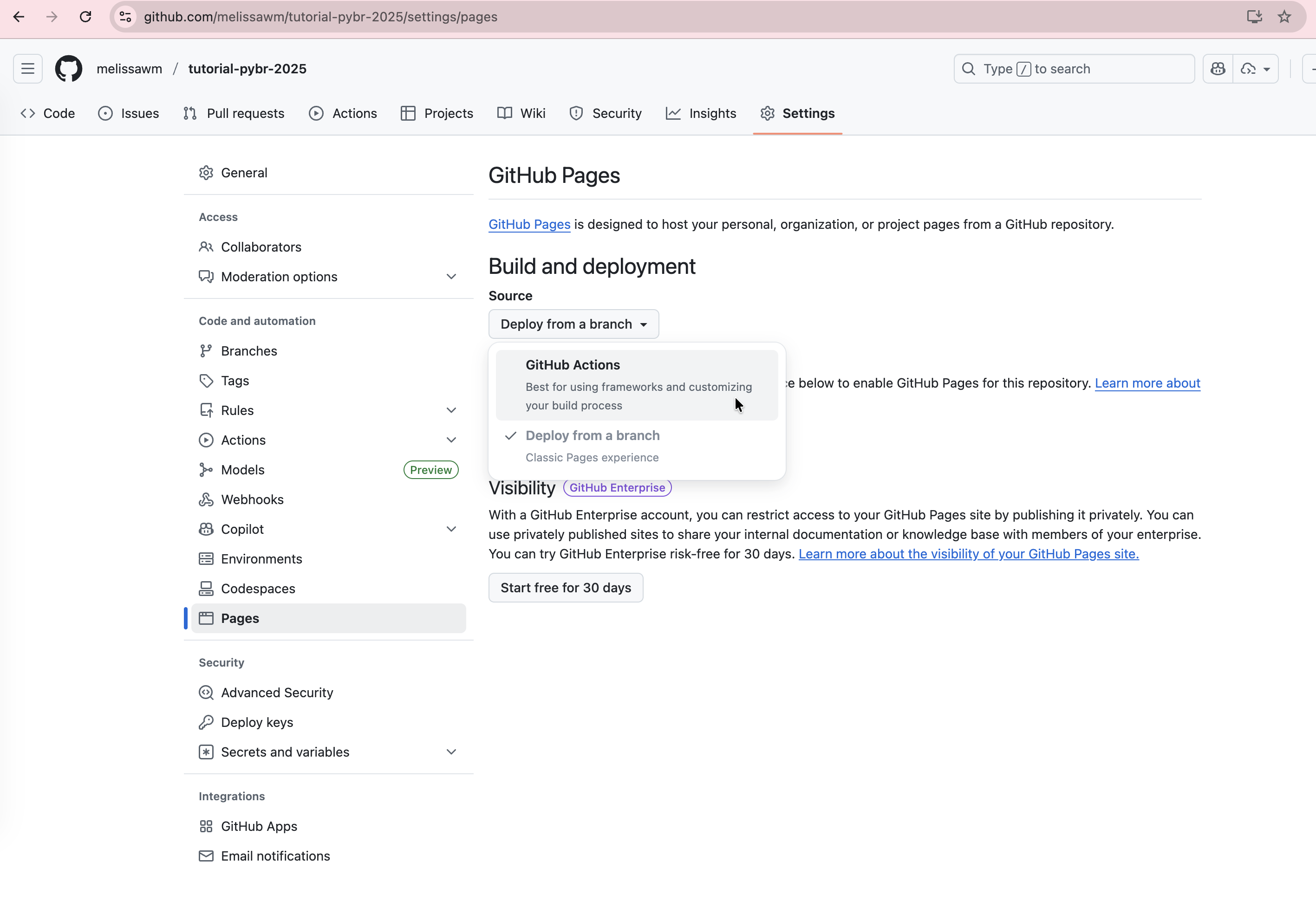Open the hamburger navigation menu
1316x920 pixels.
coord(27,69)
